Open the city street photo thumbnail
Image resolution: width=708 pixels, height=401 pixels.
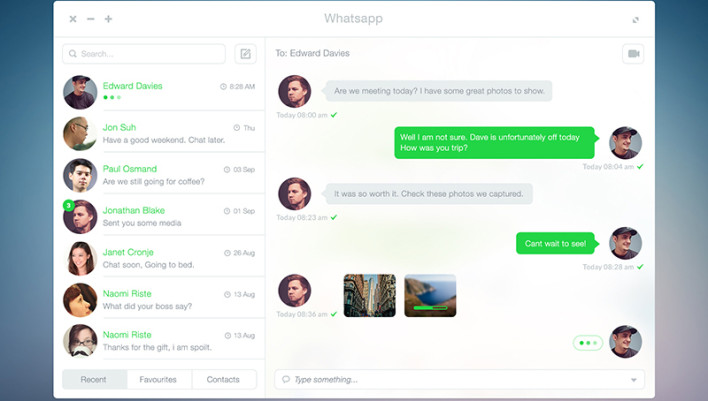point(370,295)
